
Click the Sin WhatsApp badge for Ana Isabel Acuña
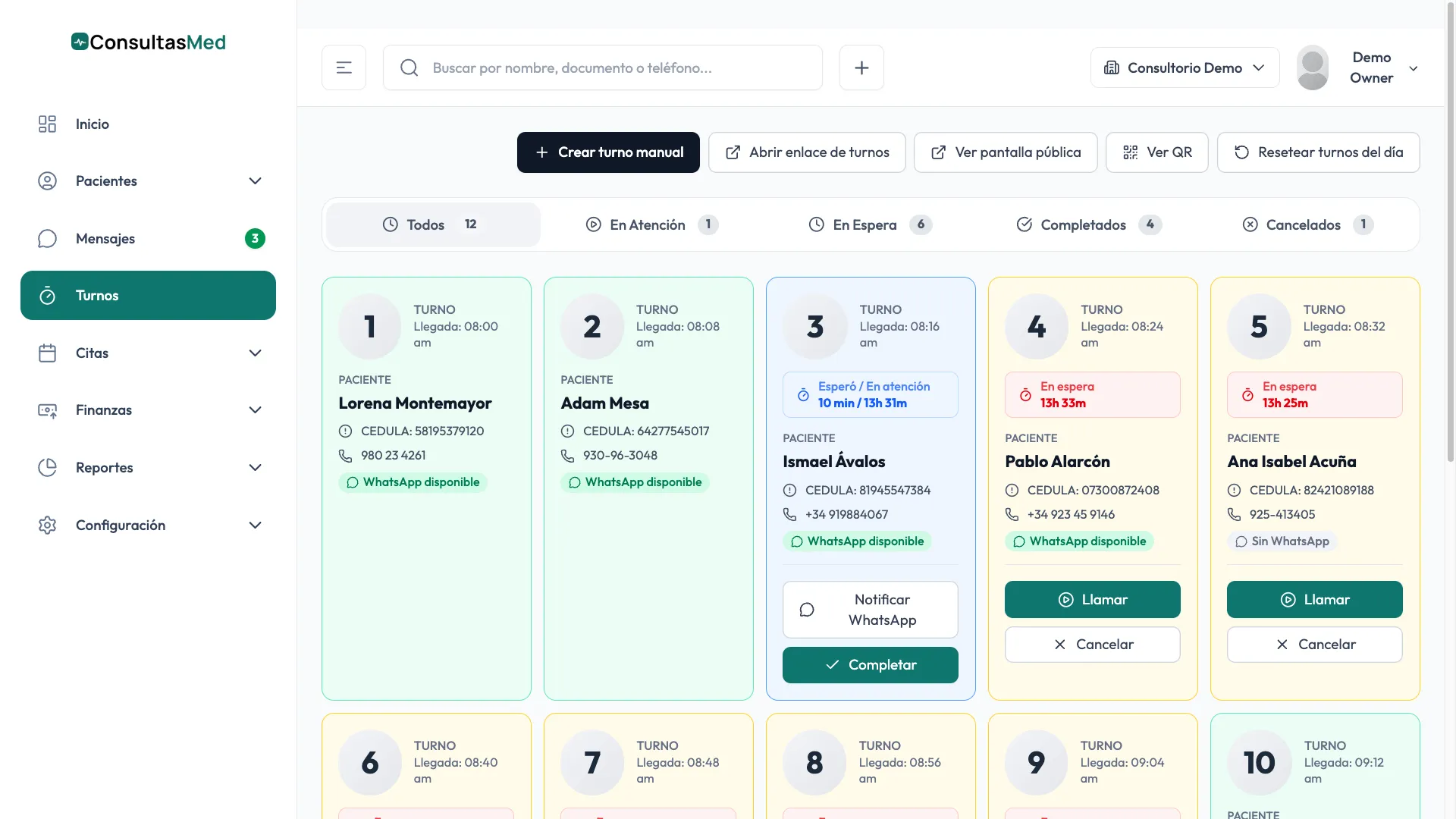tap(1282, 541)
